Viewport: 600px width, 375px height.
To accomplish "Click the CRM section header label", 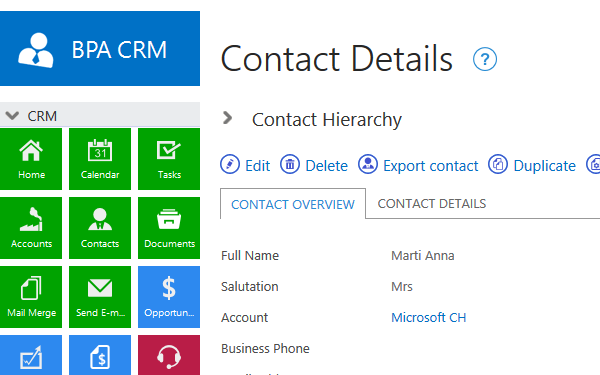I will pyautogui.click(x=42, y=116).
